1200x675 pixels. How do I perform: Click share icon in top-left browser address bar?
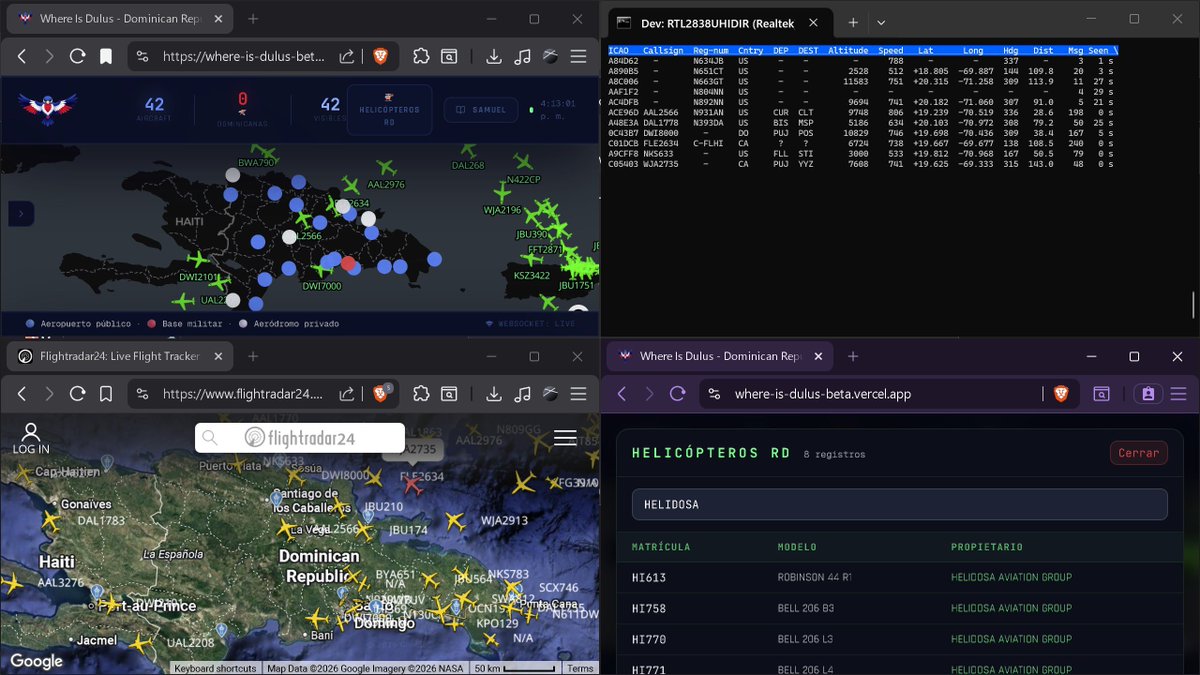click(346, 57)
